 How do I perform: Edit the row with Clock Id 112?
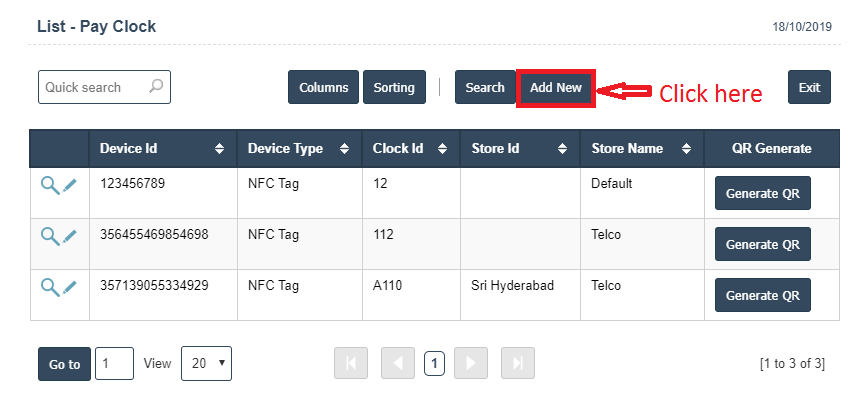pos(69,236)
